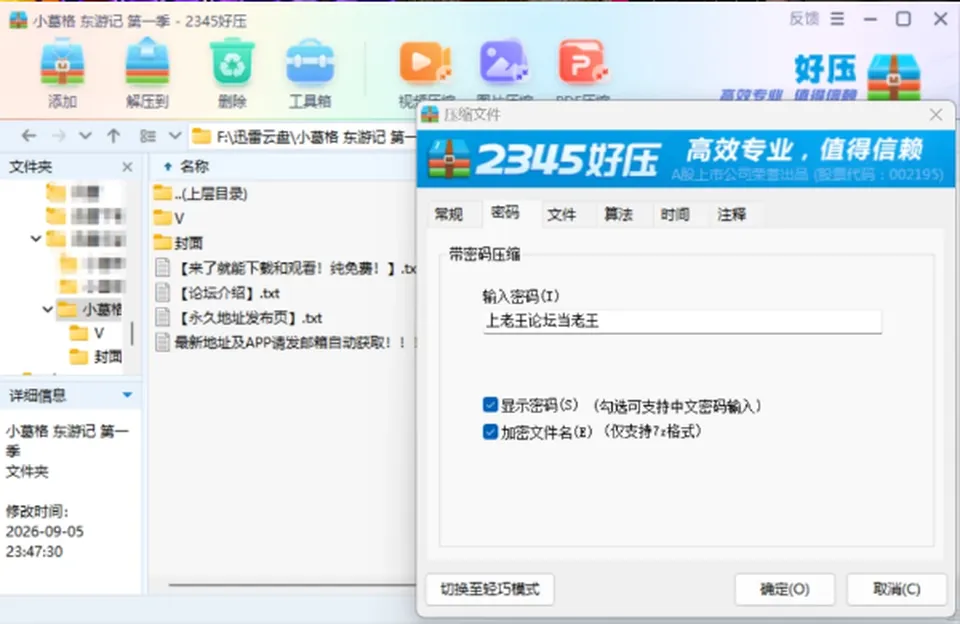Launch the red PDF compression tool icon
960x624 pixels.
582,62
